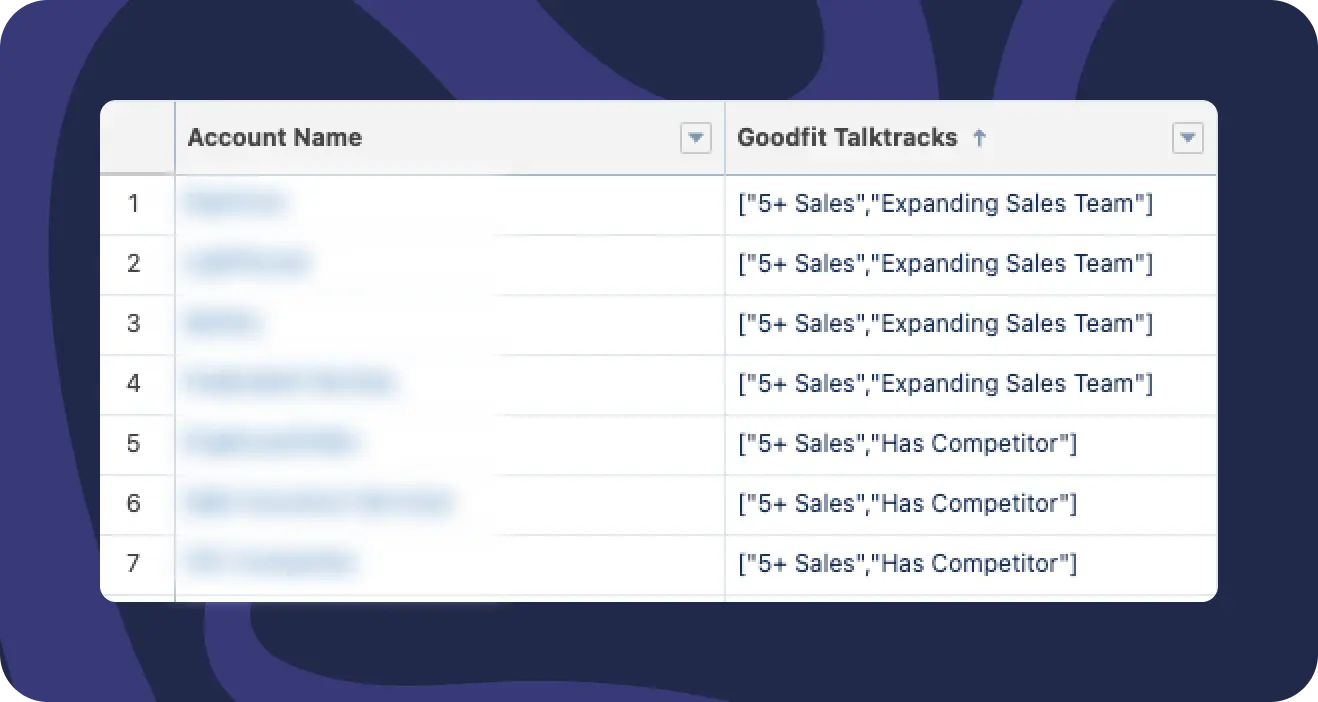The image size is (1318, 702).
Task: Click the ascending sort arrow beside Goodfit Talktracks
Action: tap(979, 138)
